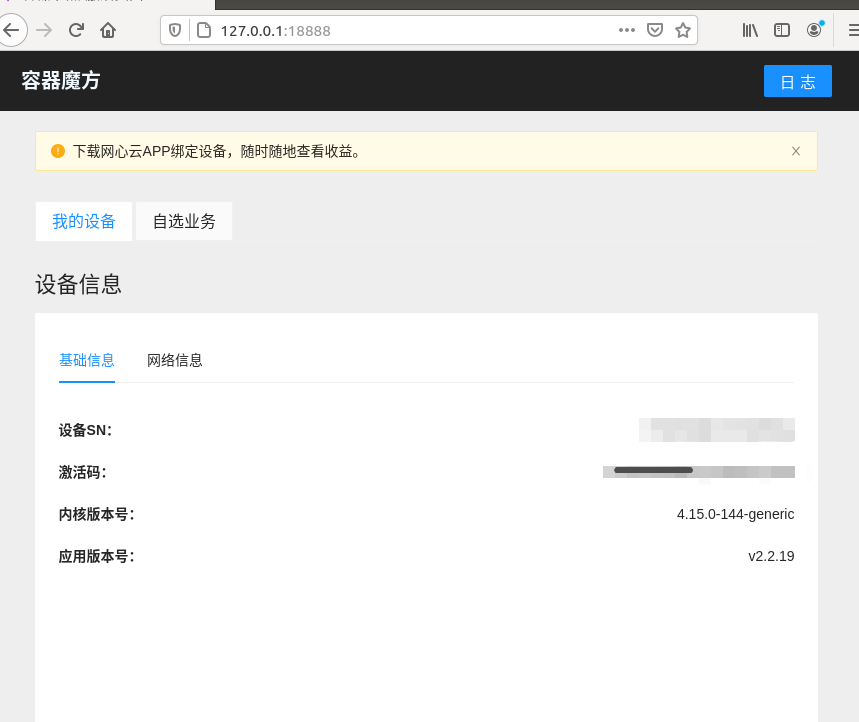Bookmark this page with the star

pyautogui.click(x=683, y=30)
